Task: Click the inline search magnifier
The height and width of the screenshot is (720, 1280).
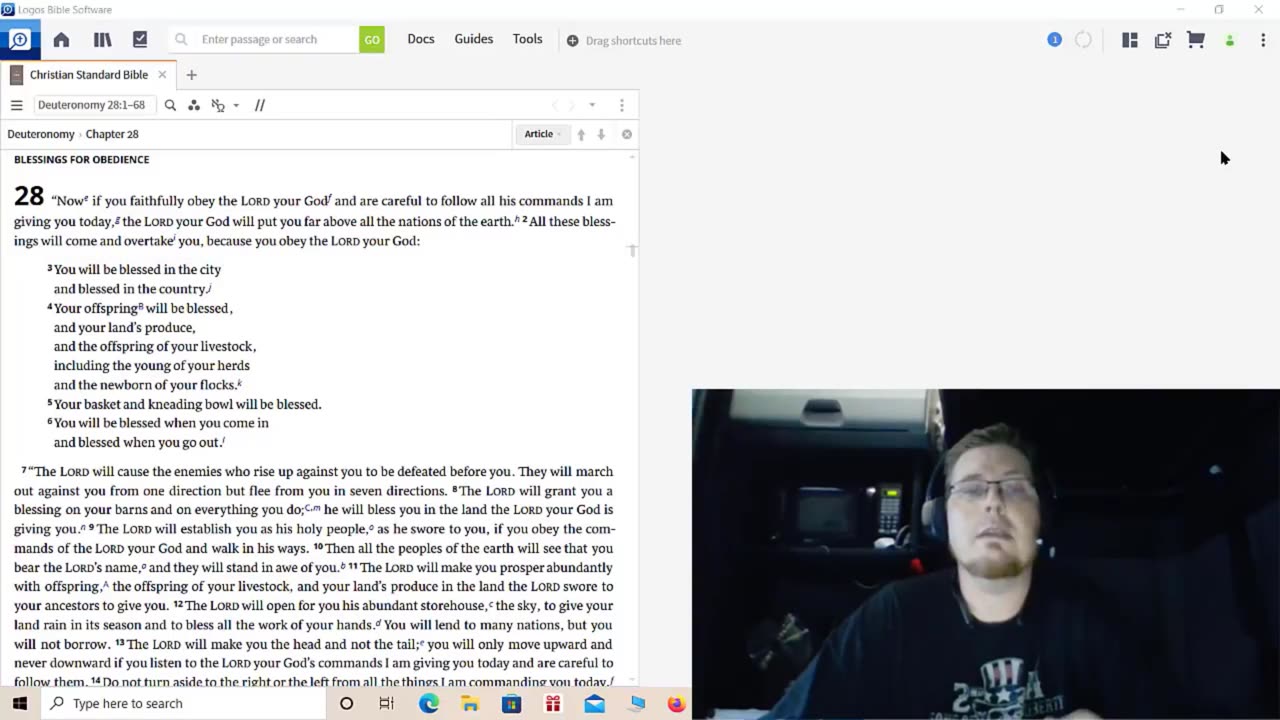Action: tap(170, 105)
